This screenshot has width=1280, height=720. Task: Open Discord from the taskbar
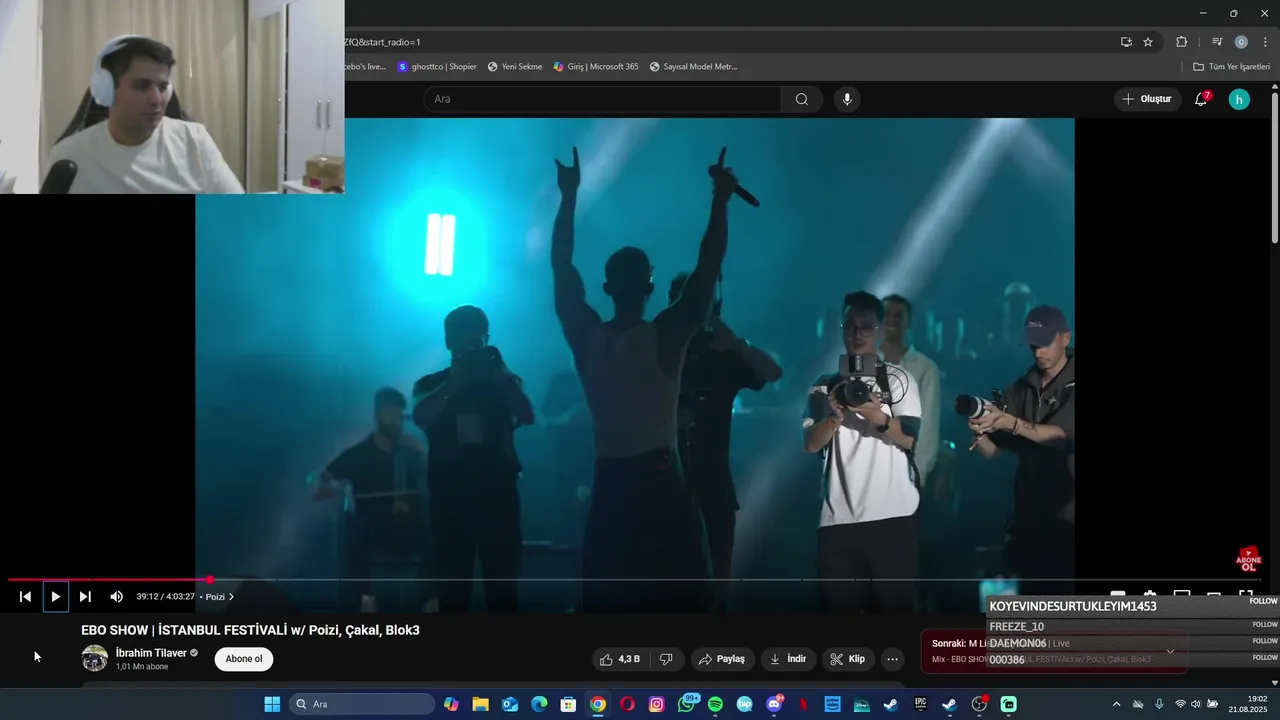tap(774, 704)
